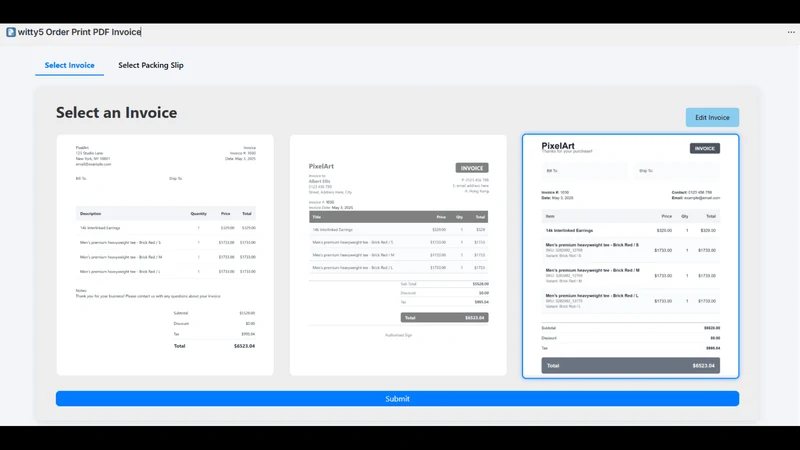The image size is (800, 450).
Task: Open the three-dot more options menu
Action: (x=791, y=32)
